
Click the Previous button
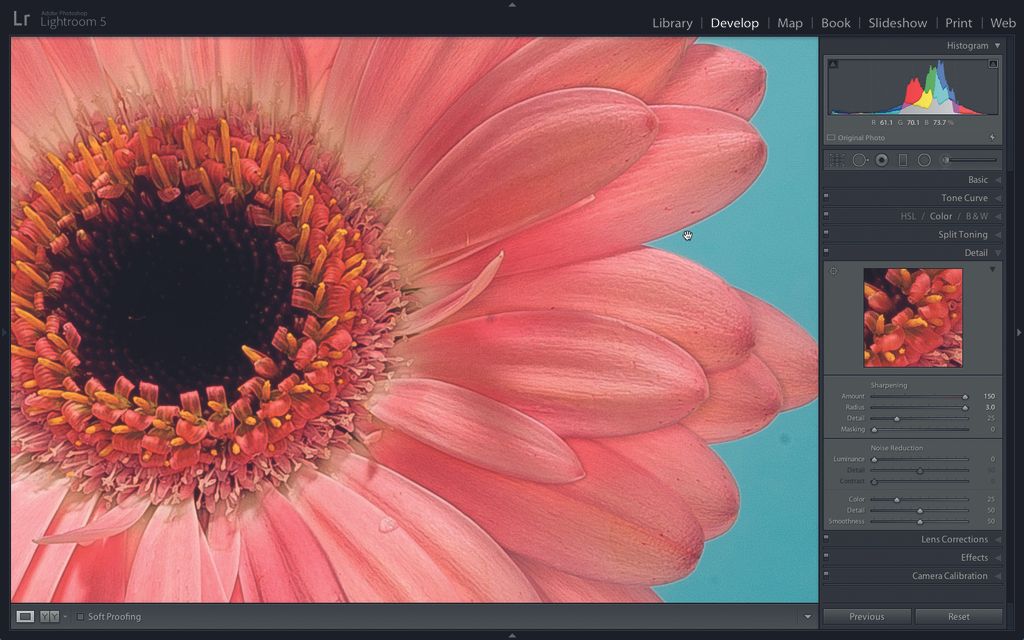pyautogui.click(x=867, y=616)
